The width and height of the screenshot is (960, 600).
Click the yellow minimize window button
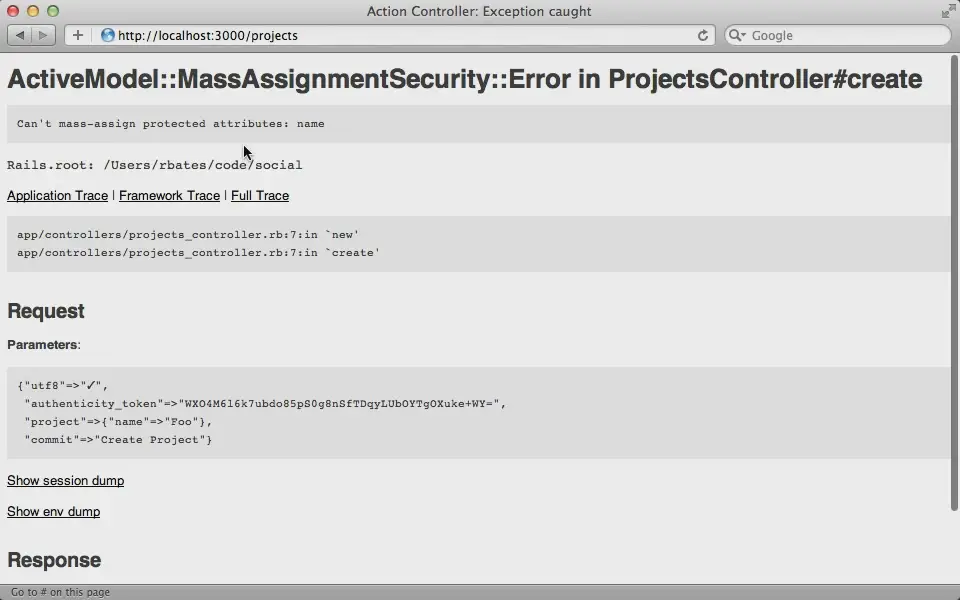33,11
